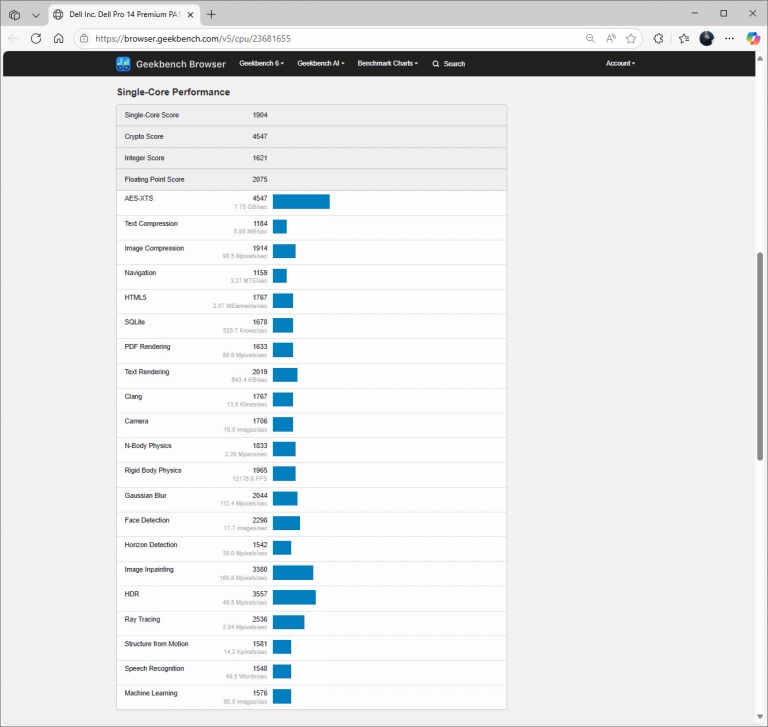Select the Crypto Score row label

(144, 137)
